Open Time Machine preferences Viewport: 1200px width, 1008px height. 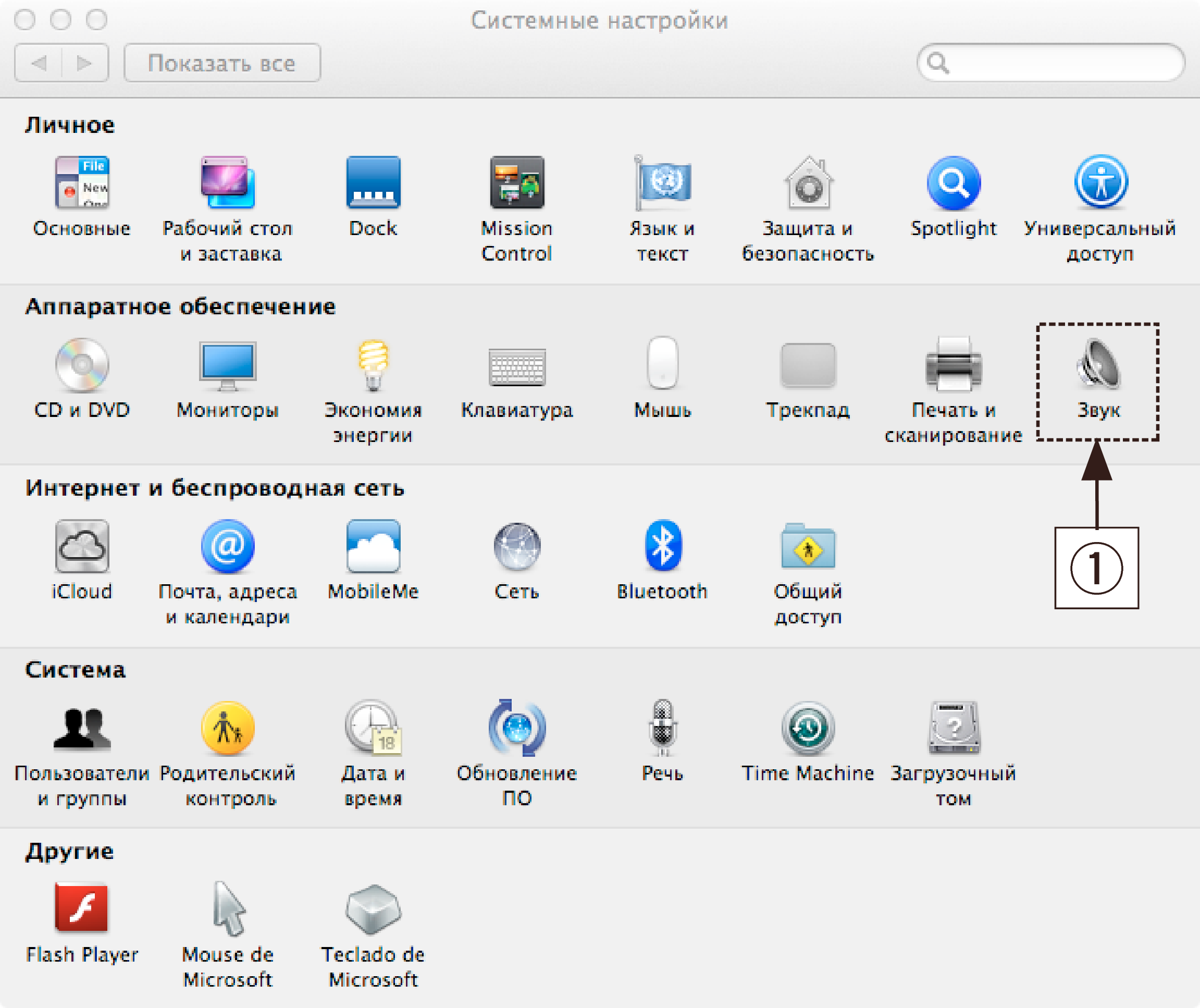point(808,728)
